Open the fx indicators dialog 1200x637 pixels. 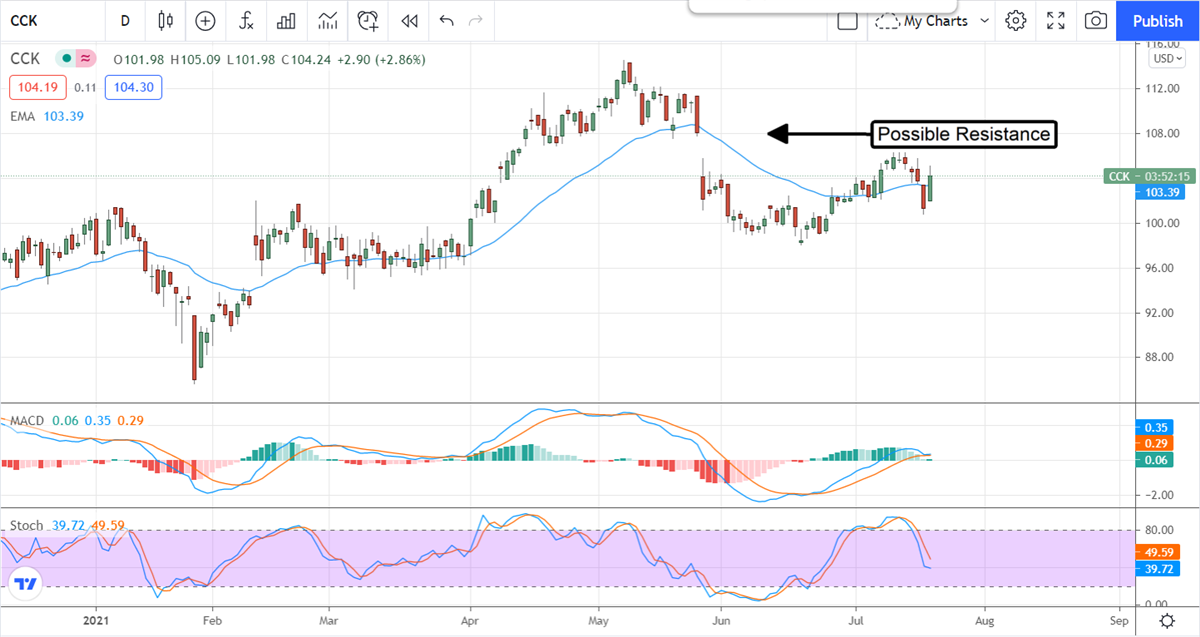click(x=246, y=20)
